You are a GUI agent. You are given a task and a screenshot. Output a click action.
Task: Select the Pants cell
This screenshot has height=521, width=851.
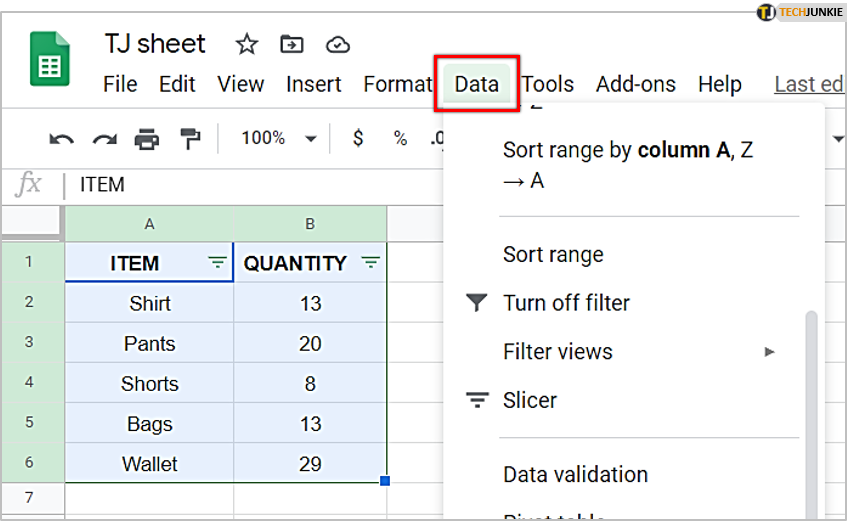pos(149,343)
